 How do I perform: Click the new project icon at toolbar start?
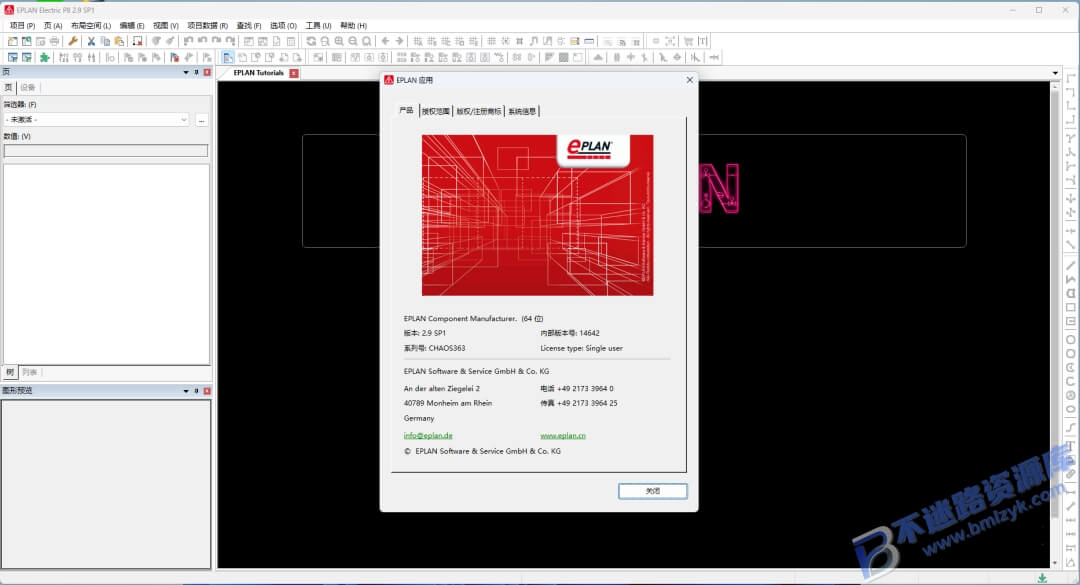pyautogui.click(x=12, y=41)
